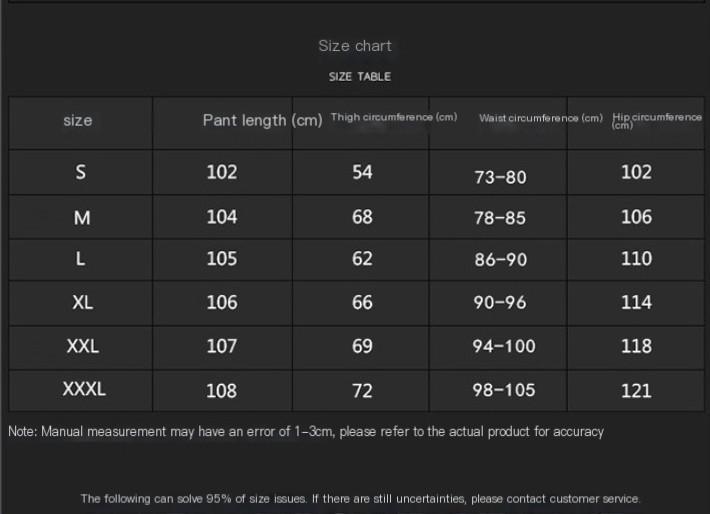
Task: Select the "SIZE TABLE" subtitle
Action: (359, 77)
